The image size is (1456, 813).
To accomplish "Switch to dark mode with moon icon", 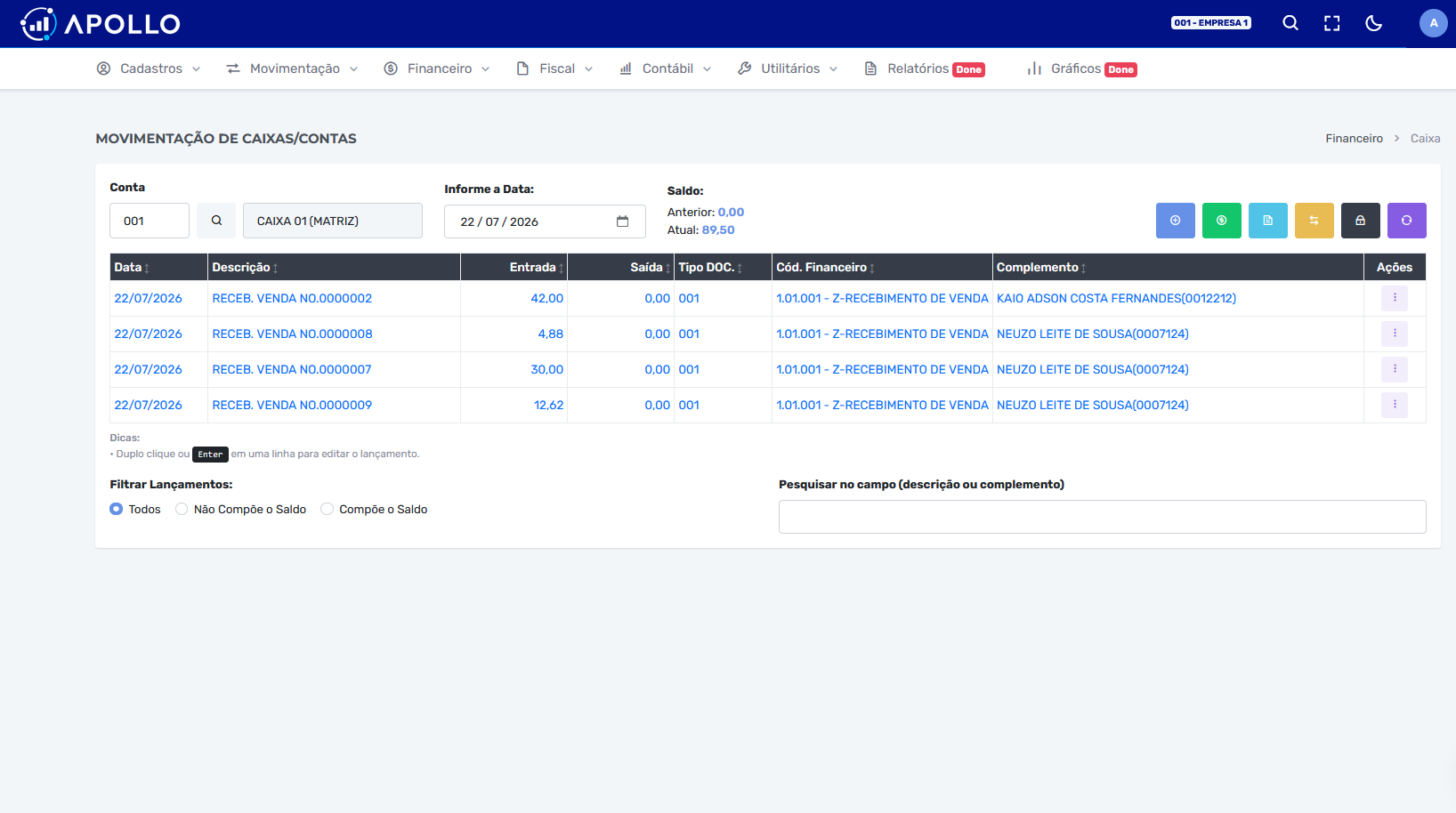I will (x=1373, y=23).
